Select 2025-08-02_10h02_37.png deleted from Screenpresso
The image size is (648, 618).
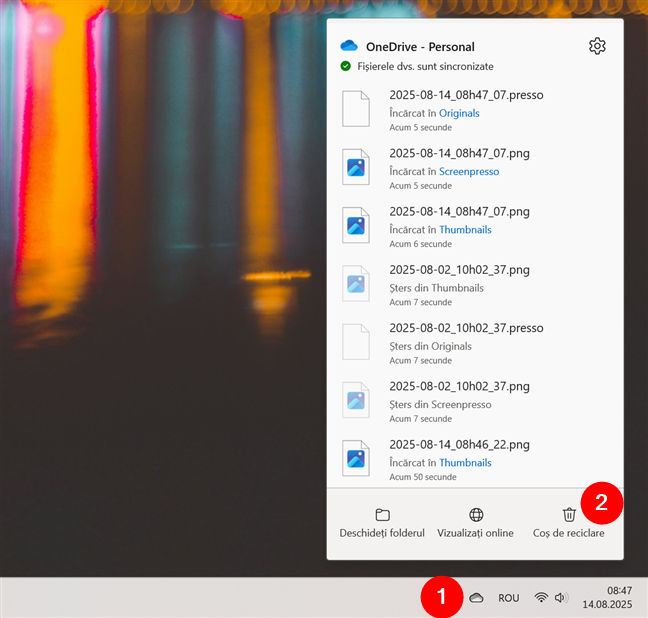pos(459,387)
